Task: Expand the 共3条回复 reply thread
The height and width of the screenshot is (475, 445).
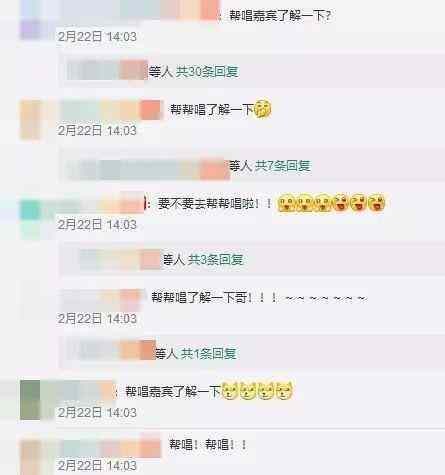Action: [x=215, y=260]
